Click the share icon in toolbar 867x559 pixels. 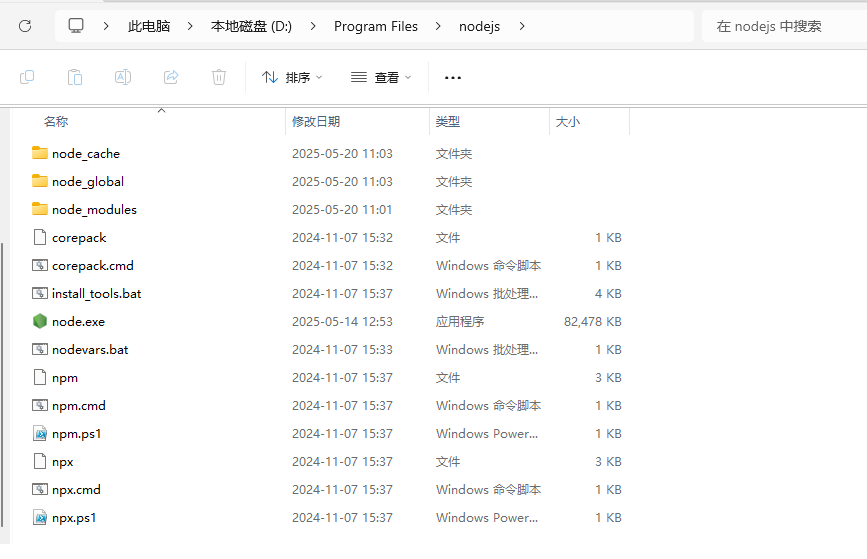tap(171, 77)
